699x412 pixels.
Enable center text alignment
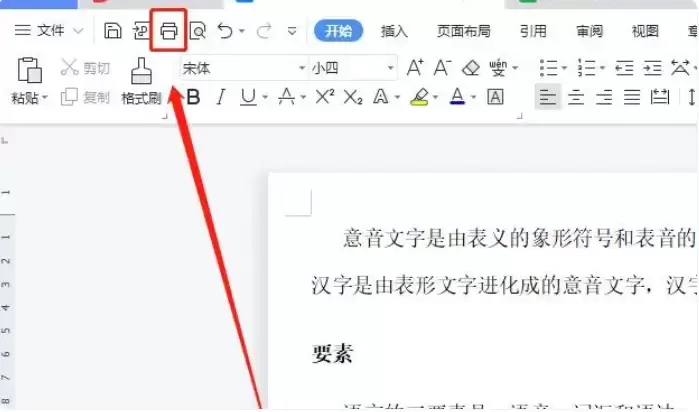tap(576, 97)
